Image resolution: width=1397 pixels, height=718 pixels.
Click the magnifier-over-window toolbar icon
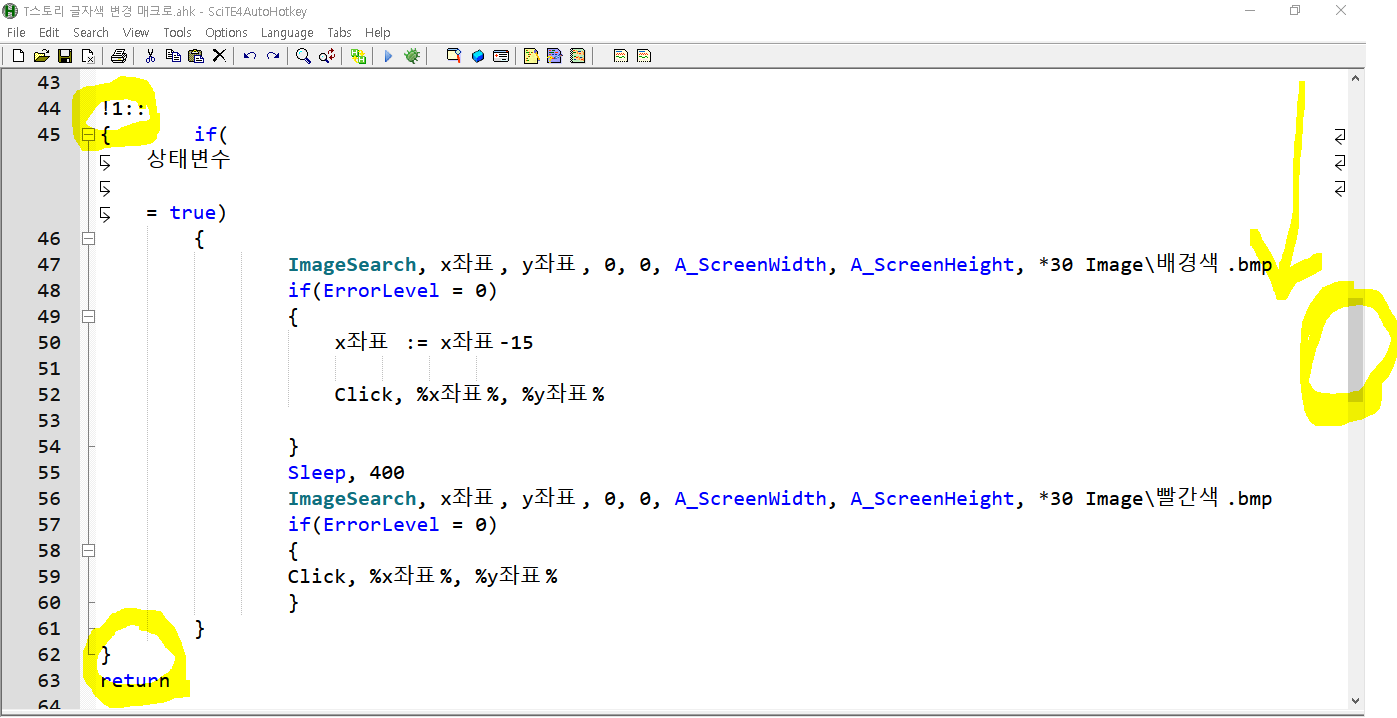(454, 56)
